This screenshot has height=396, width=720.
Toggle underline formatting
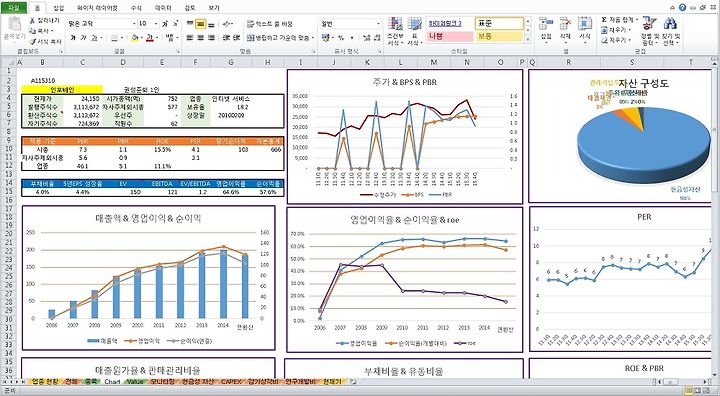(94, 38)
